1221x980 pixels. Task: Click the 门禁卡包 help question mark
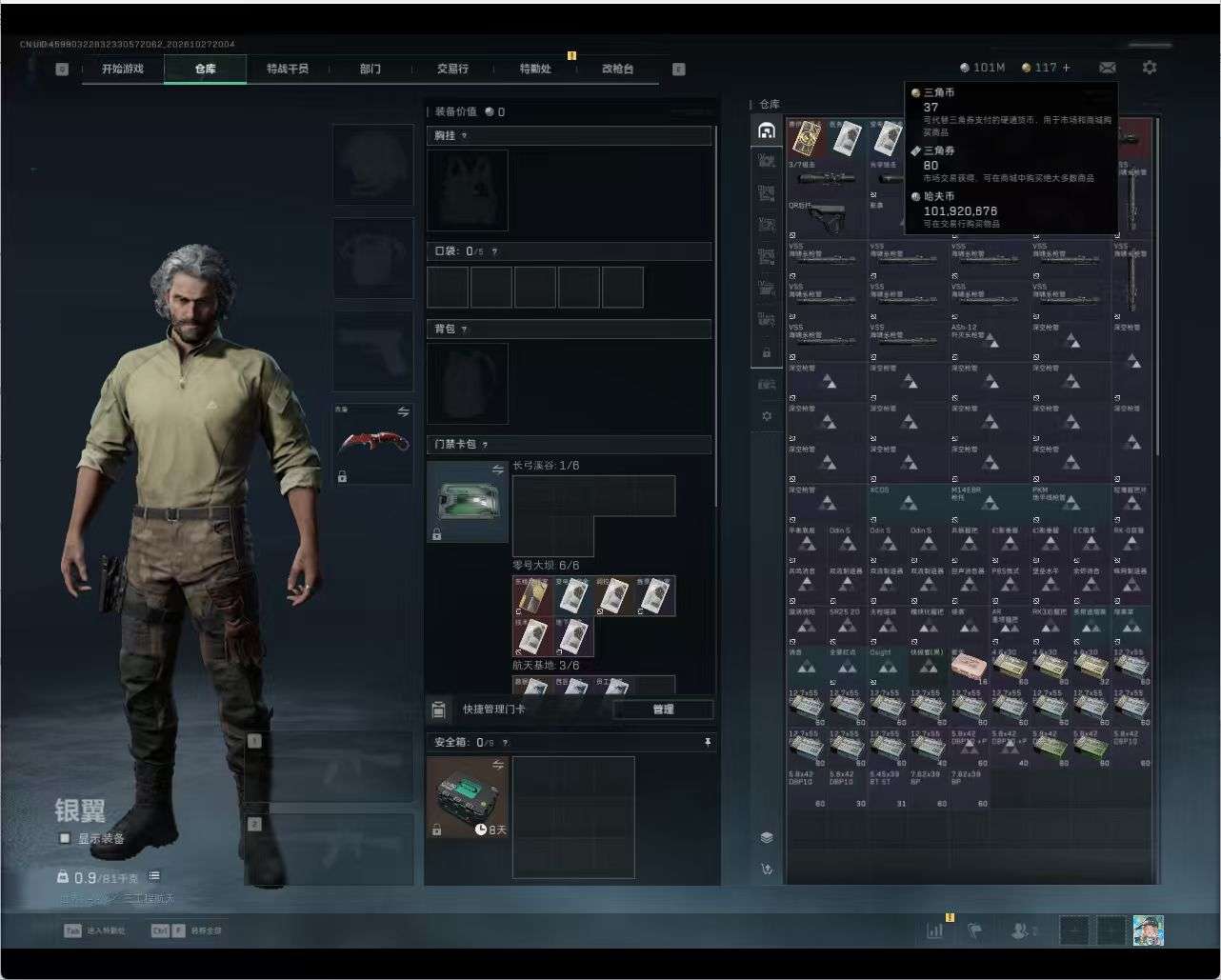(485, 445)
